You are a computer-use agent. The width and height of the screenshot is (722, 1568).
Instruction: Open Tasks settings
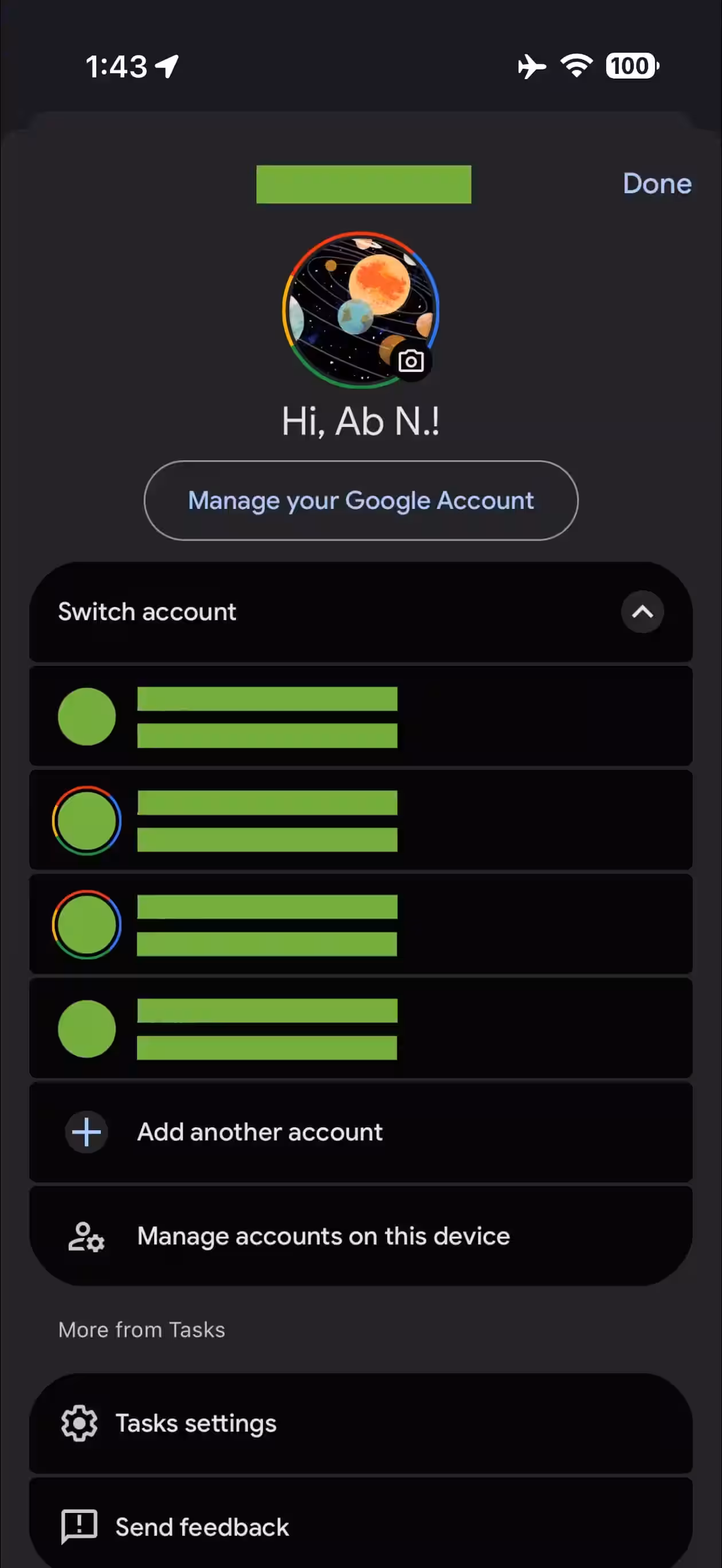(x=196, y=1423)
